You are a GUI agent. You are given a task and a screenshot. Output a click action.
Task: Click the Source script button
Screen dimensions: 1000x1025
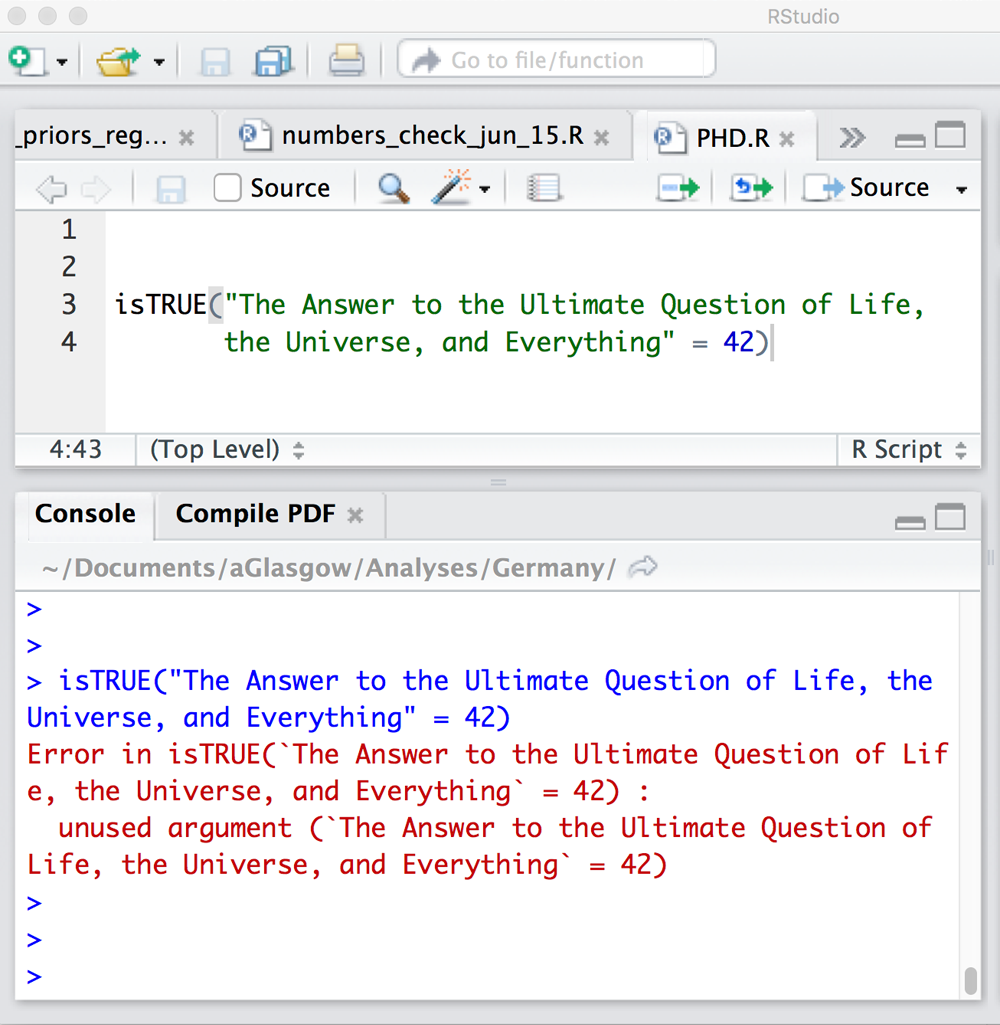(868, 188)
